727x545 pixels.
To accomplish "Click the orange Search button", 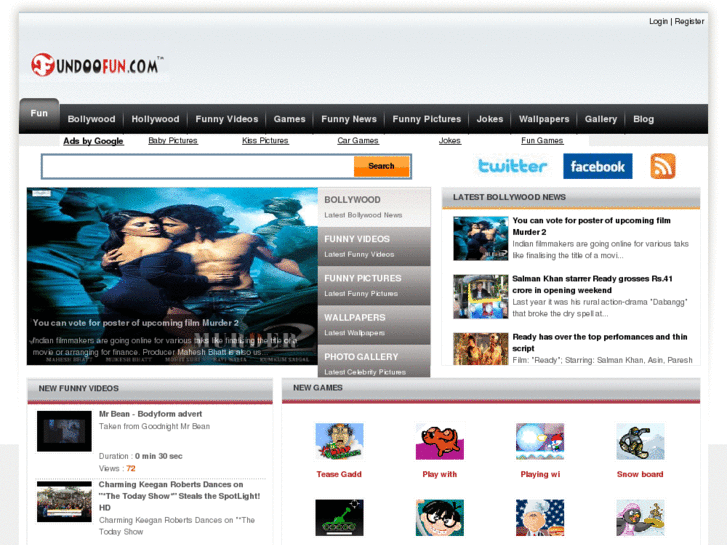I will [x=382, y=166].
